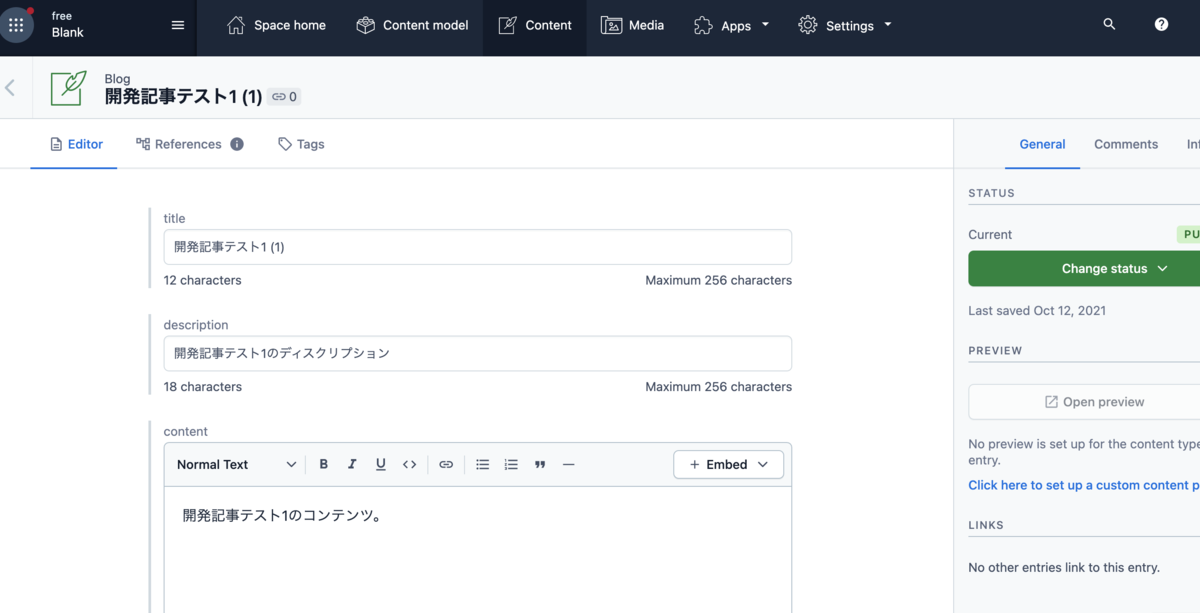Insert a numbered list
Image resolution: width=1200 pixels, height=613 pixels.
click(511, 464)
